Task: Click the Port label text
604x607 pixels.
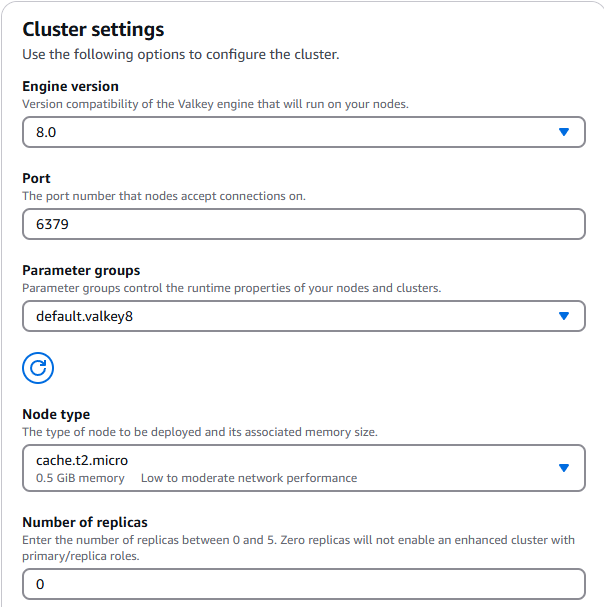Action: tap(36, 179)
